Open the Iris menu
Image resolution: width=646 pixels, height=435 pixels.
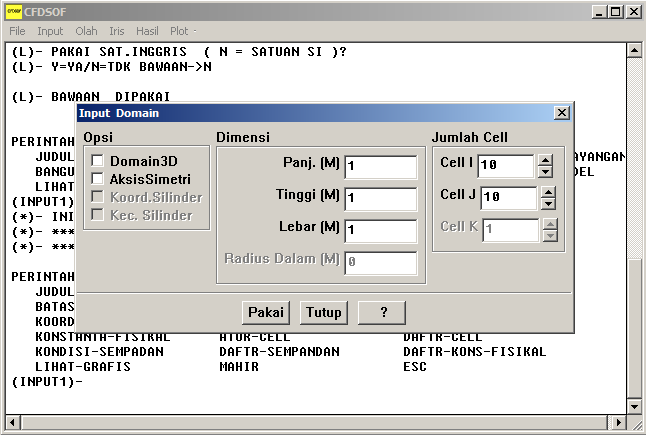pos(117,31)
